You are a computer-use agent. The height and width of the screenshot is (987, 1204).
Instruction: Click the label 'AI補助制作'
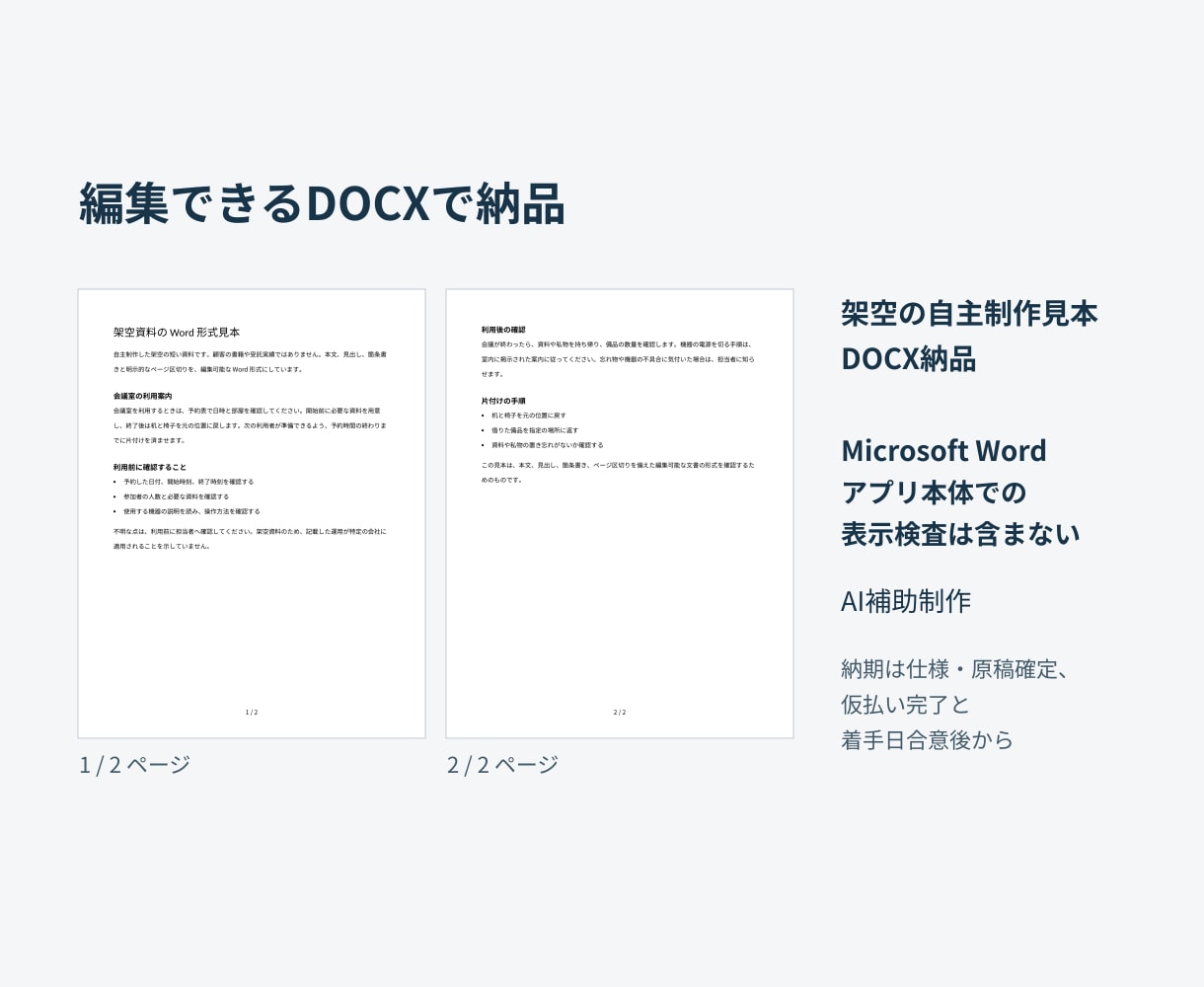pyautogui.click(x=906, y=600)
